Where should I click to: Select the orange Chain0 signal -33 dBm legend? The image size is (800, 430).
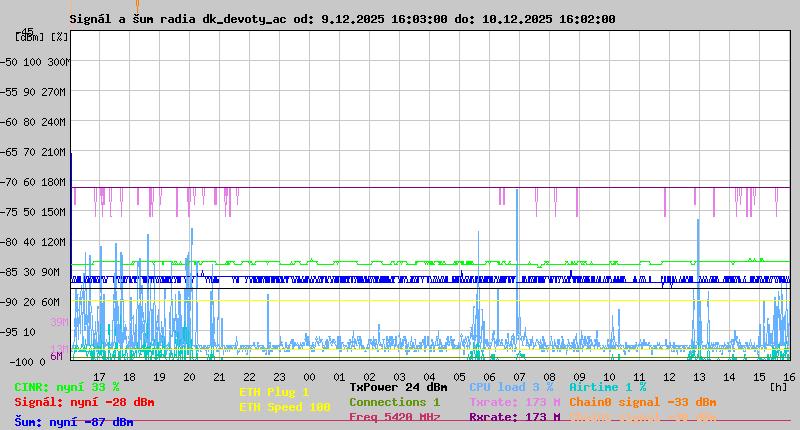coord(642,402)
